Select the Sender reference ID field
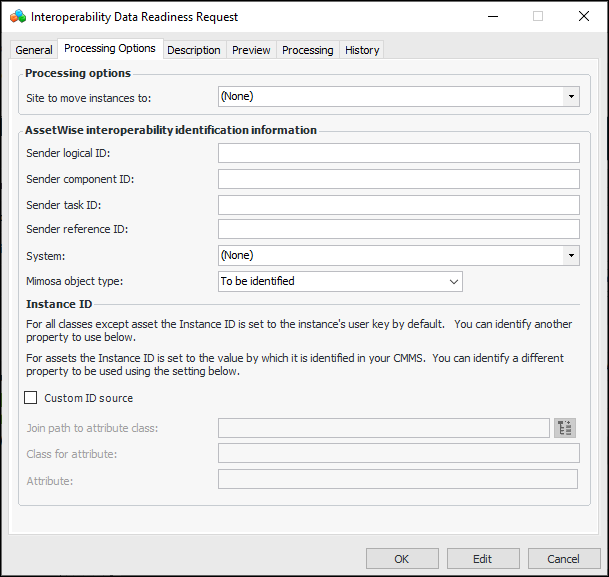This screenshot has width=609, height=577. click(398, 230)
